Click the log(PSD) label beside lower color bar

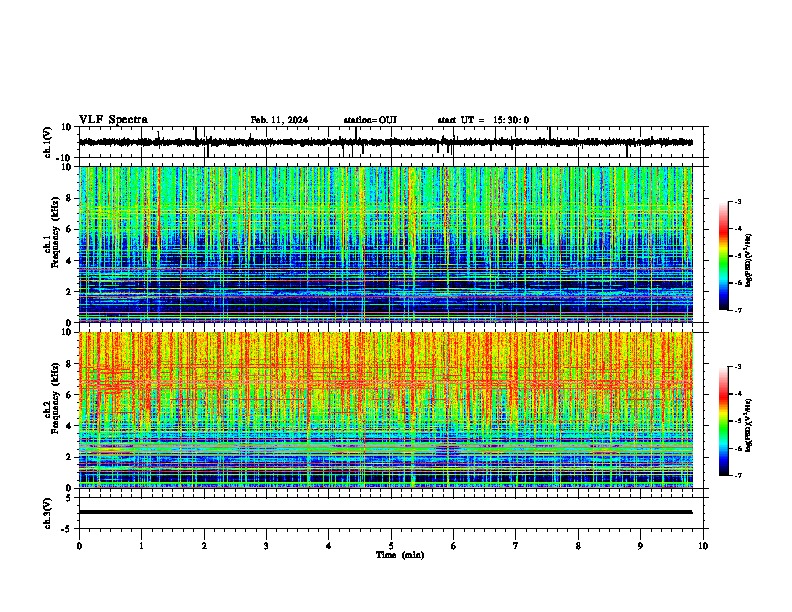point(748,425)
